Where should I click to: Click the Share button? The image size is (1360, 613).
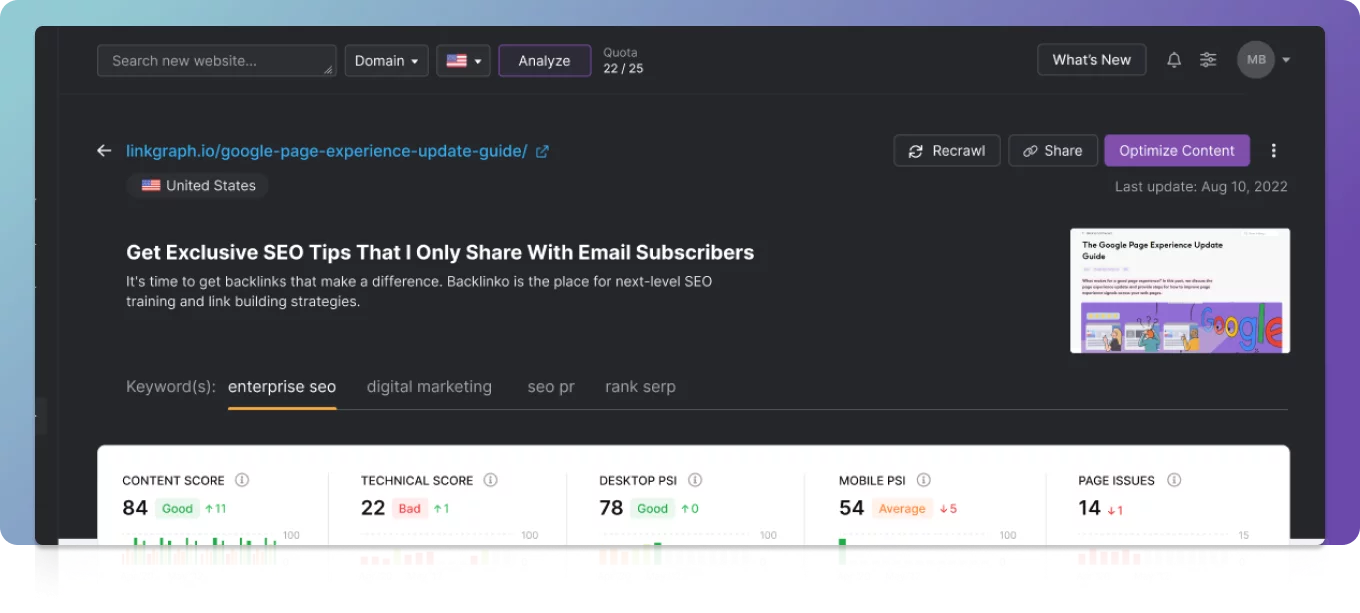[1053, 151]
